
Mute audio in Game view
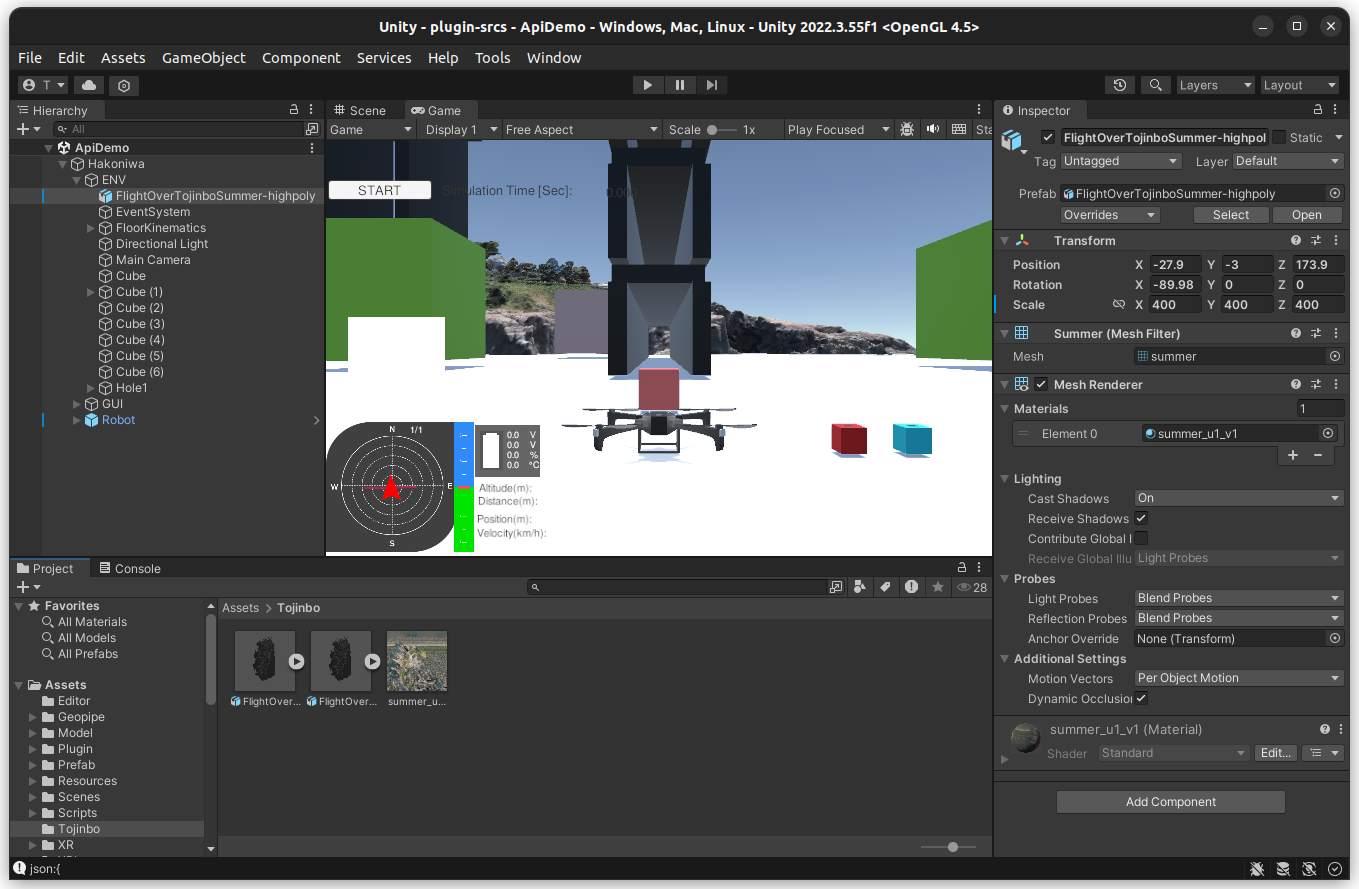tap(933, 129)
